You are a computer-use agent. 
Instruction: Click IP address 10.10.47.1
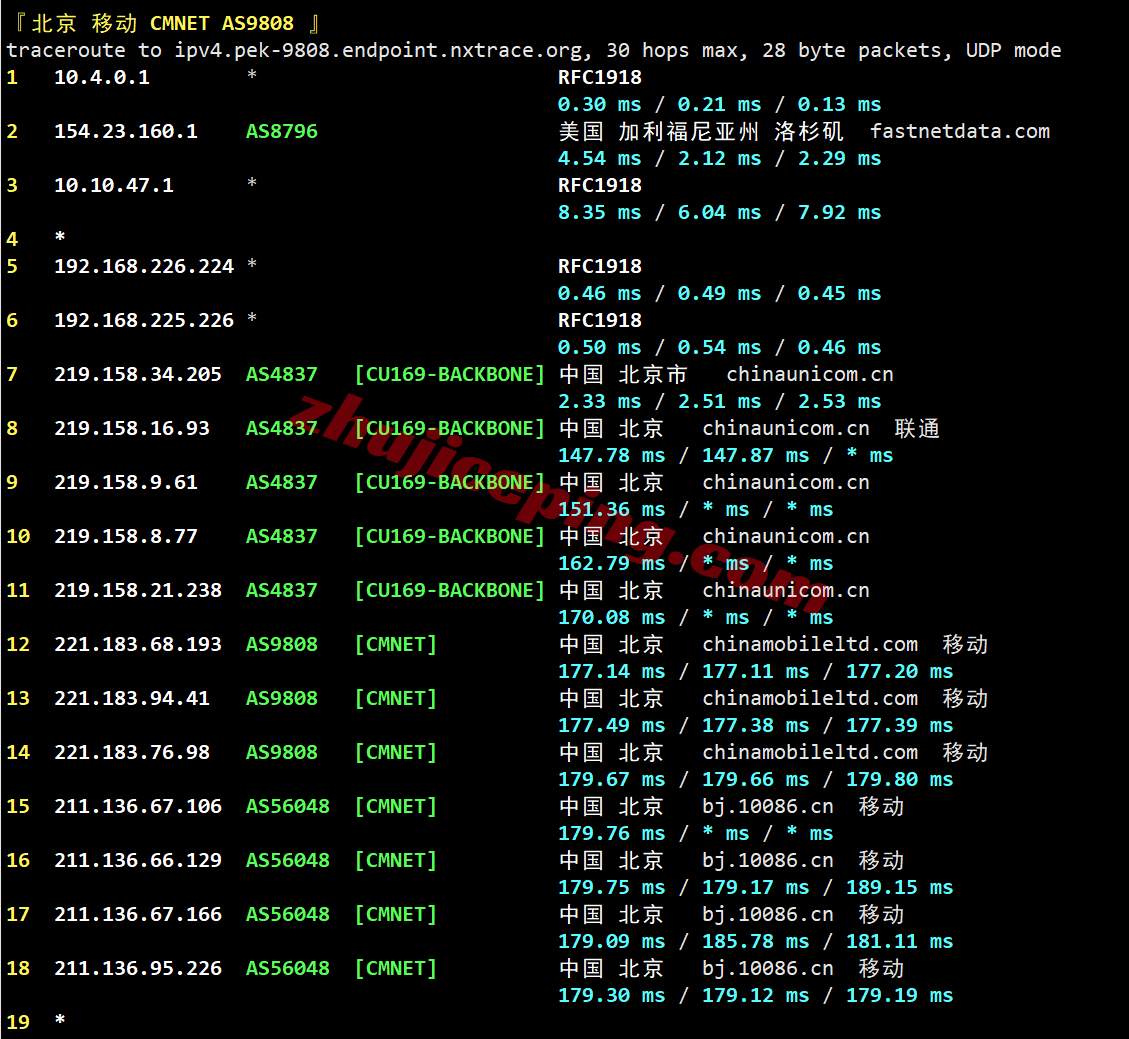click(114, 185)
